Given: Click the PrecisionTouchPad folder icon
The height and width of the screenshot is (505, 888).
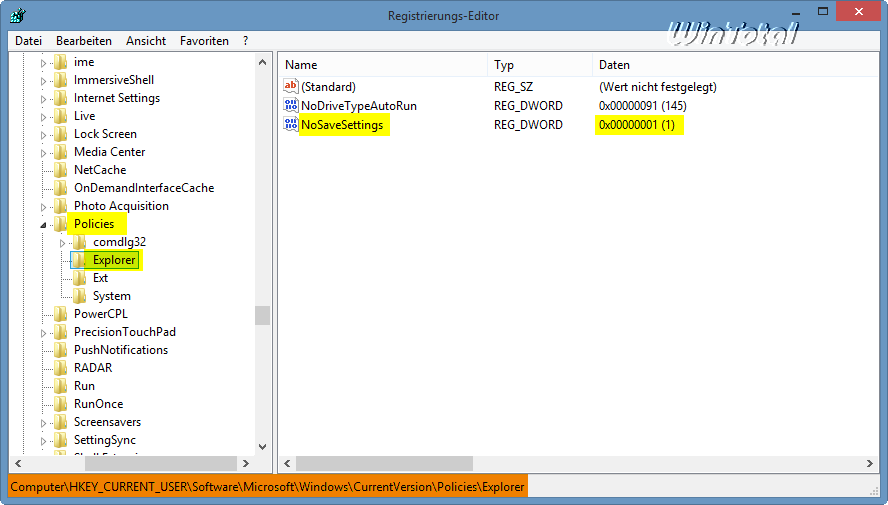Looking at the screenshot, I should [x=61, y=332].
